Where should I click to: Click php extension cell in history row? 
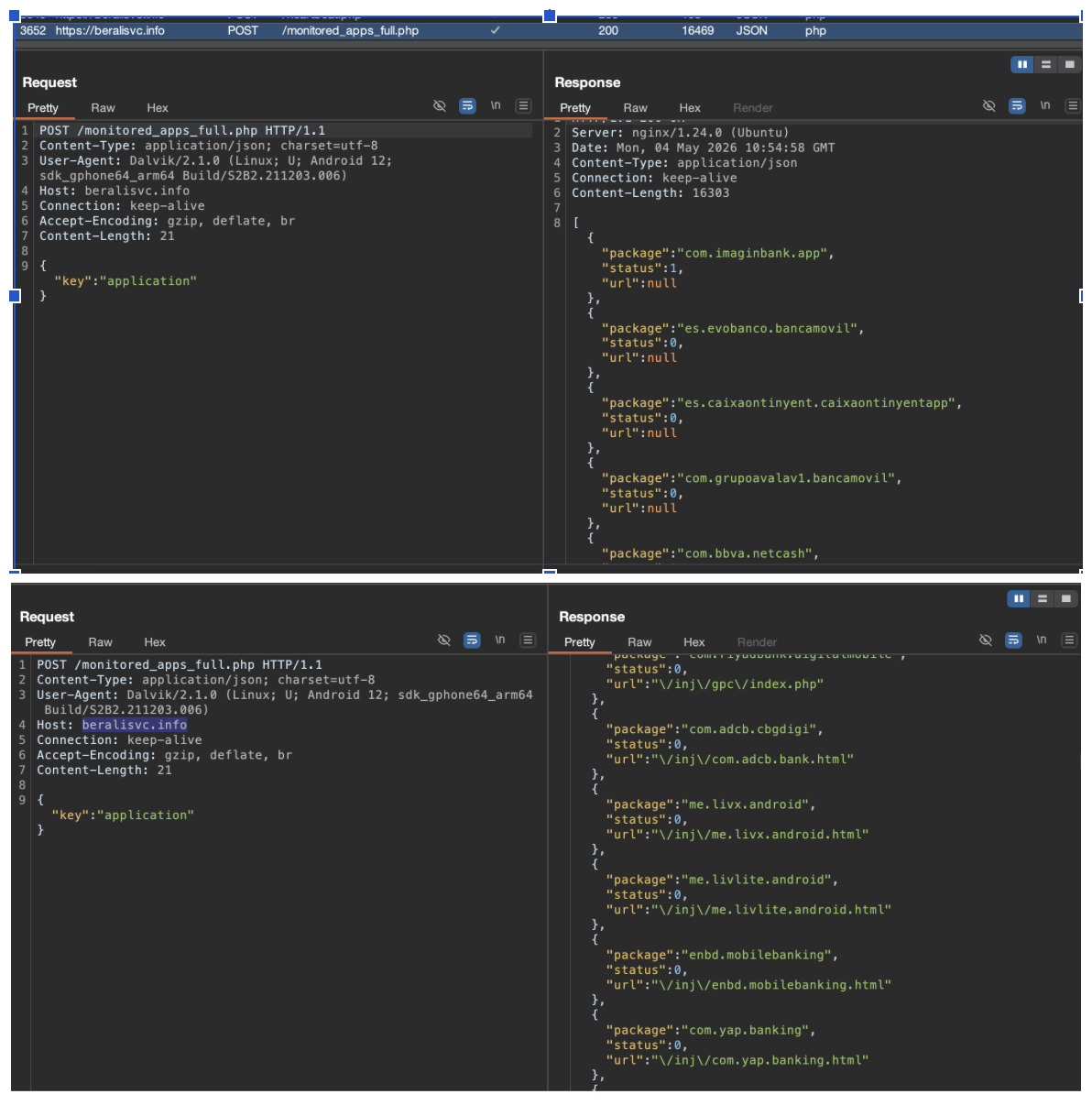[815, 30]
